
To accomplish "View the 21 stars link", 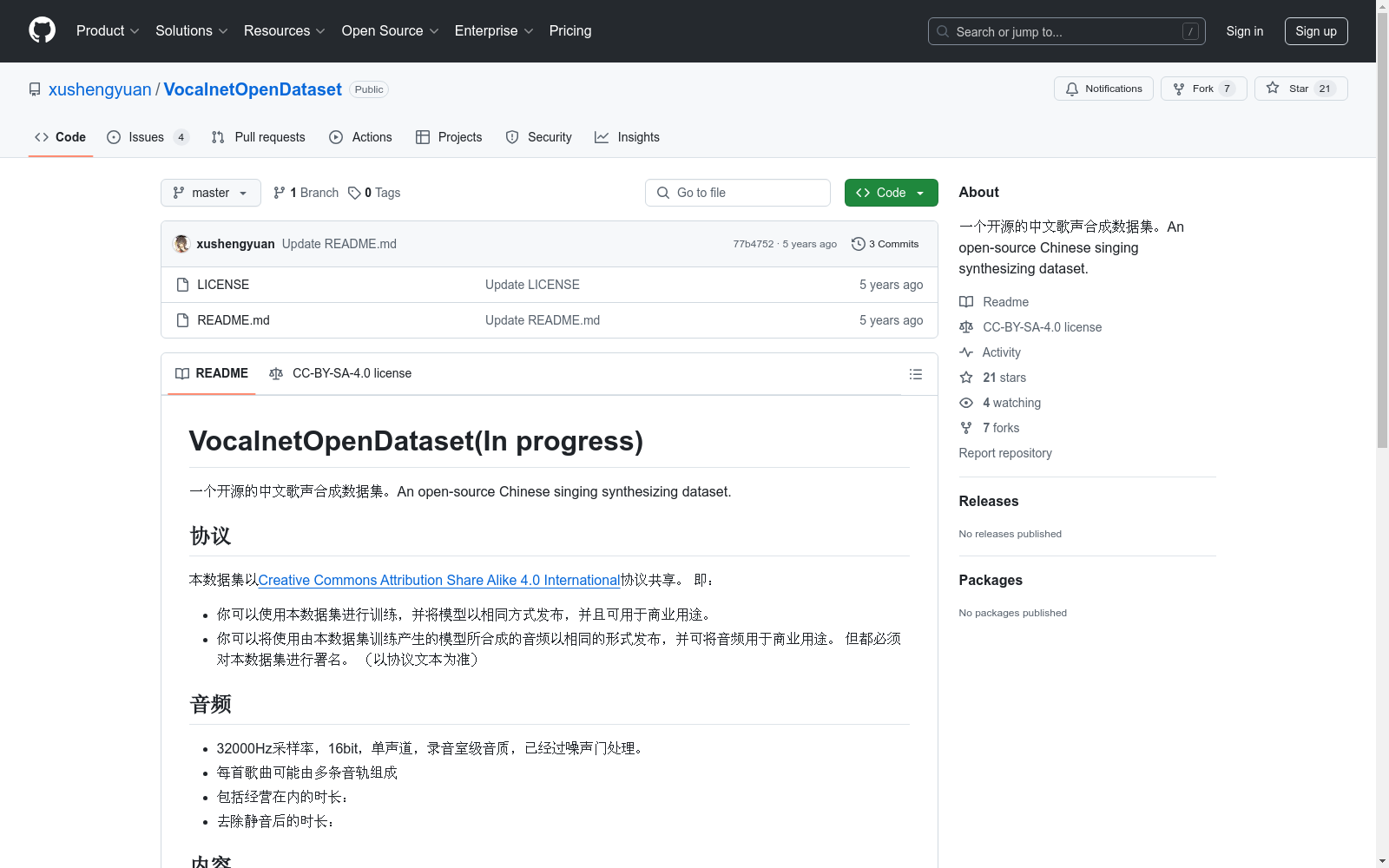I will (x=993, y=378).
